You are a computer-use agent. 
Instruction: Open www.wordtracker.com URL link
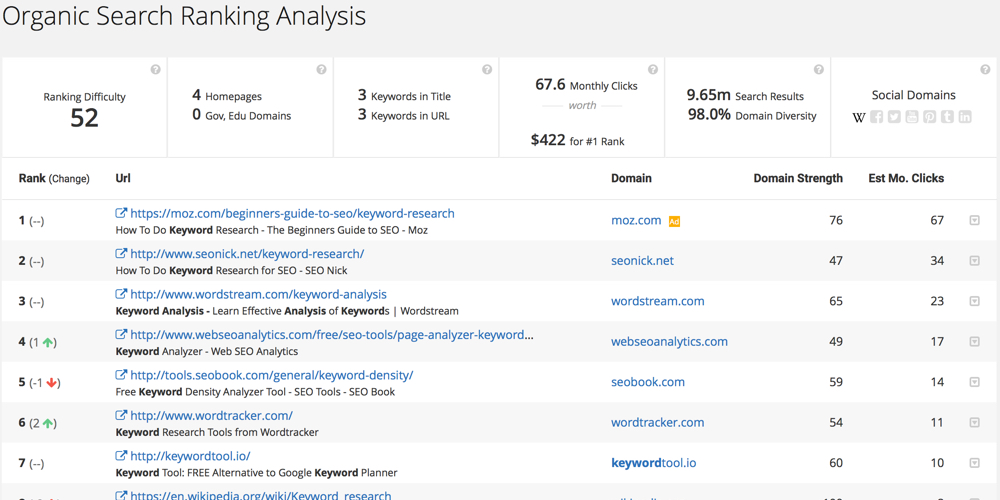pyautogui.click(x=211, y=415)
